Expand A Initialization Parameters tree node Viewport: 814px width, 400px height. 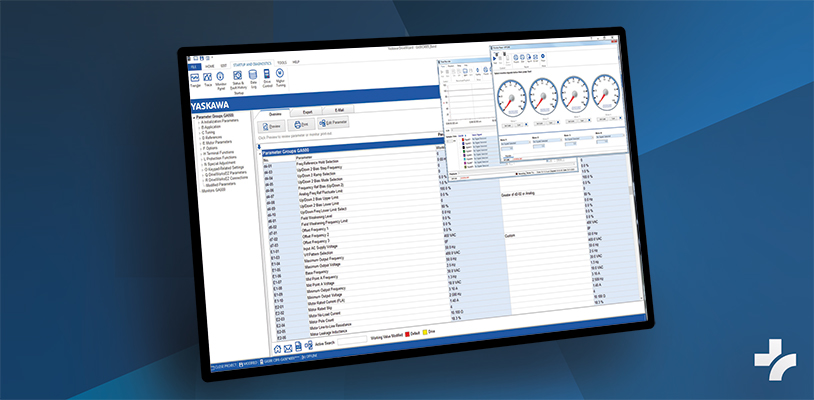(197, 121)
